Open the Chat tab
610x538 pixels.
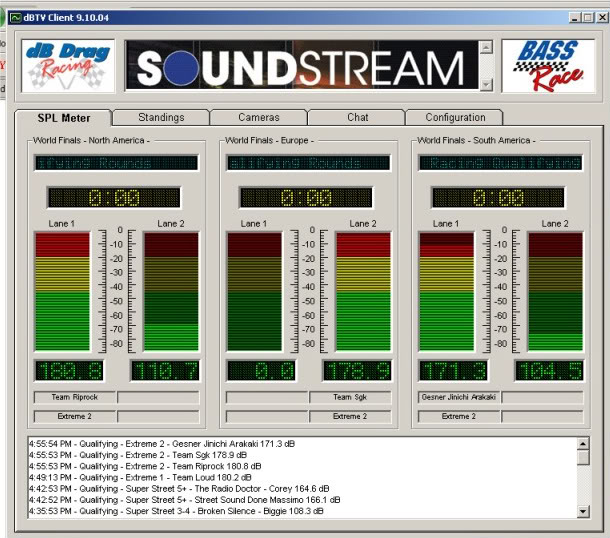(x=357, y=117)
